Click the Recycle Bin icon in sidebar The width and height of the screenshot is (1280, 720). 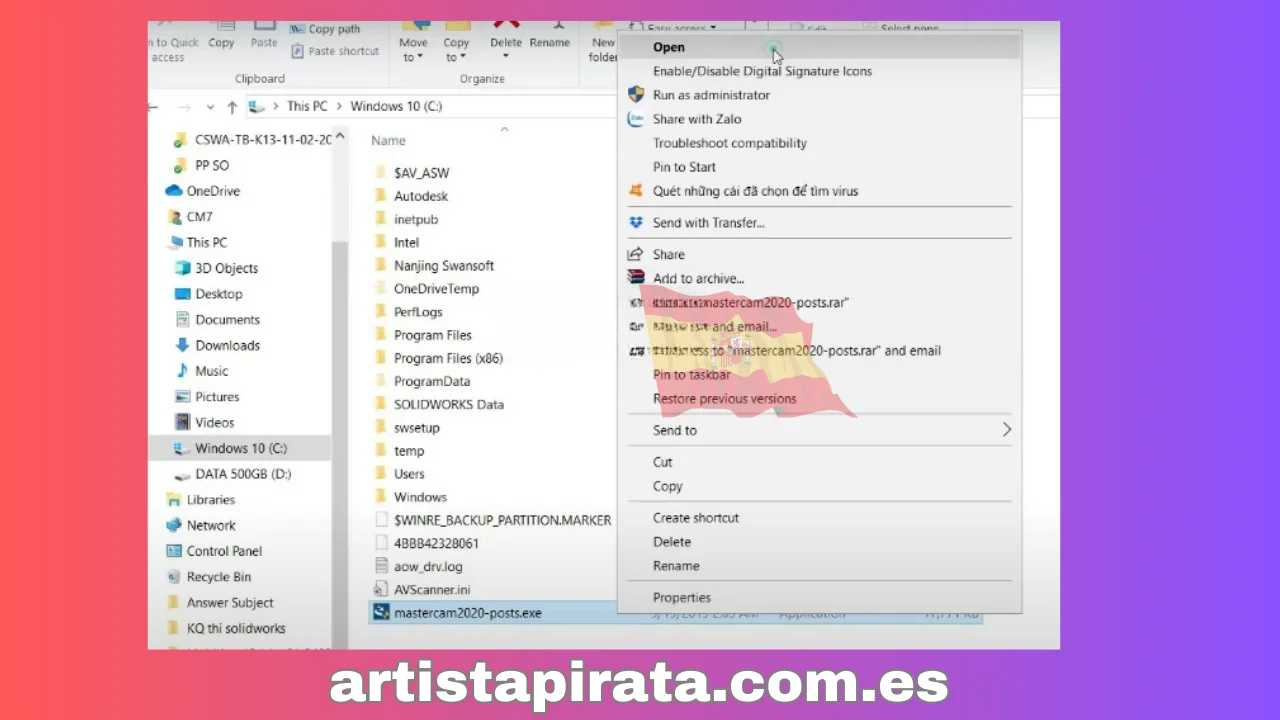coord(173,577)
